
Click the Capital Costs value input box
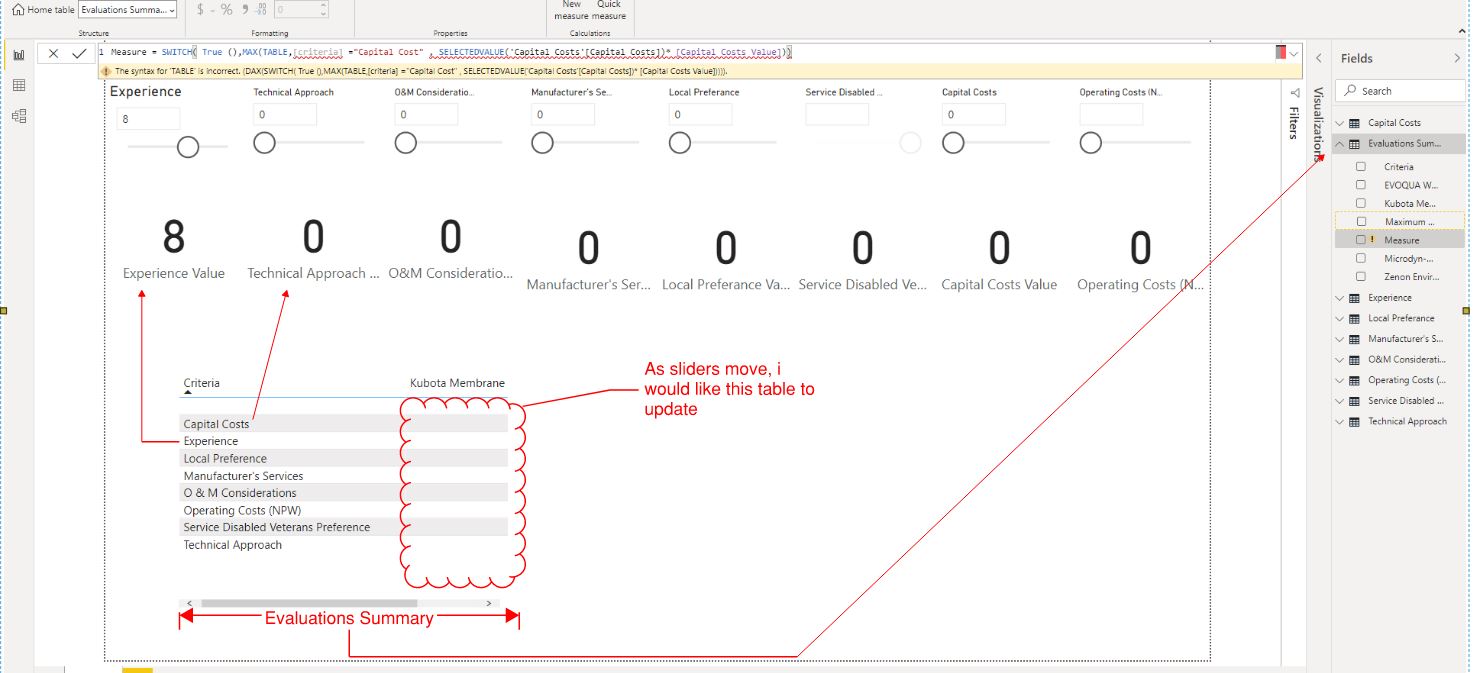click(x=973, y=114)
